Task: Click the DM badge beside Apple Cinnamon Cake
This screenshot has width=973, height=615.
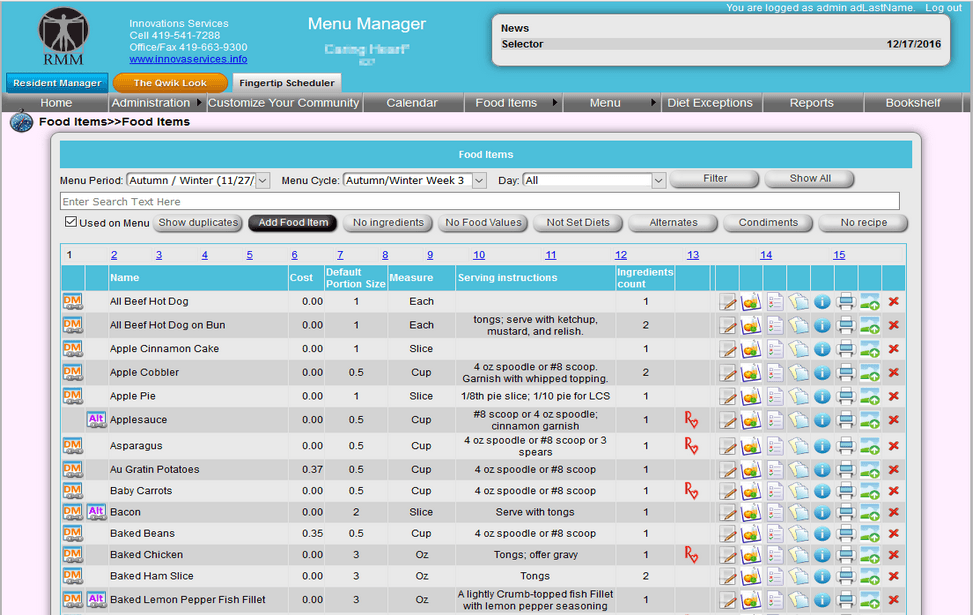Action: coord(71,348)
